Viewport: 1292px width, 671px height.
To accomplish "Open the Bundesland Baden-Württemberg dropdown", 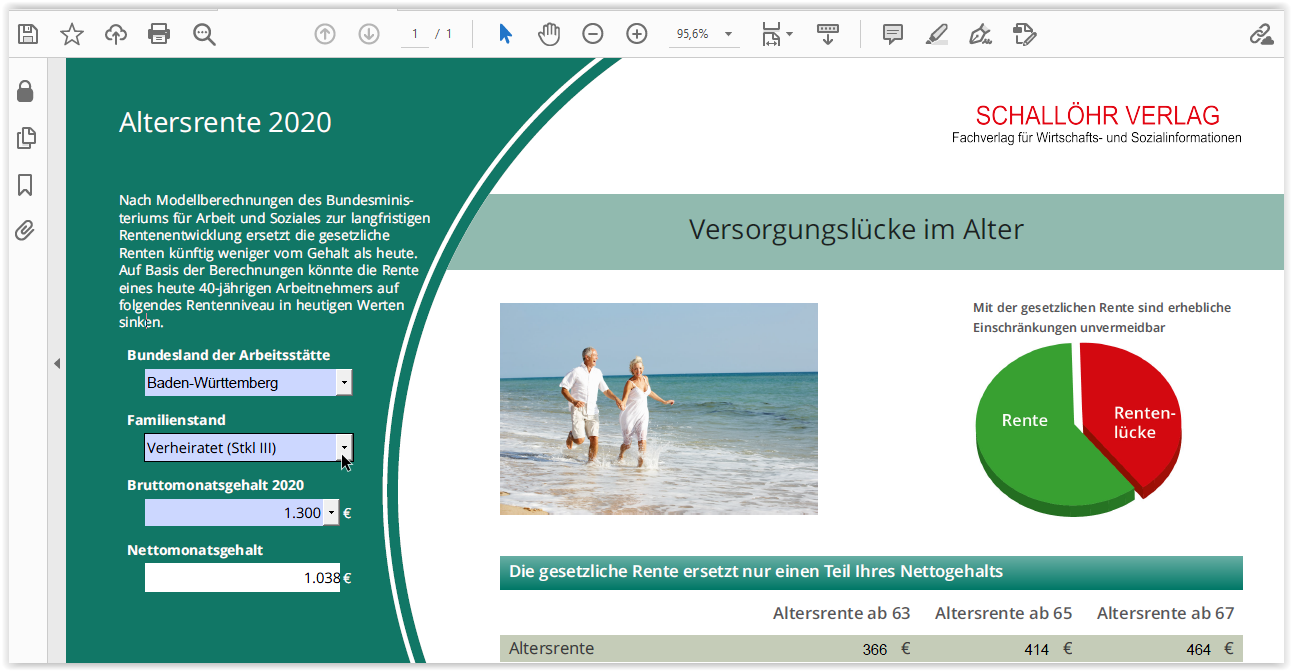I will click(x=344, y=382).
